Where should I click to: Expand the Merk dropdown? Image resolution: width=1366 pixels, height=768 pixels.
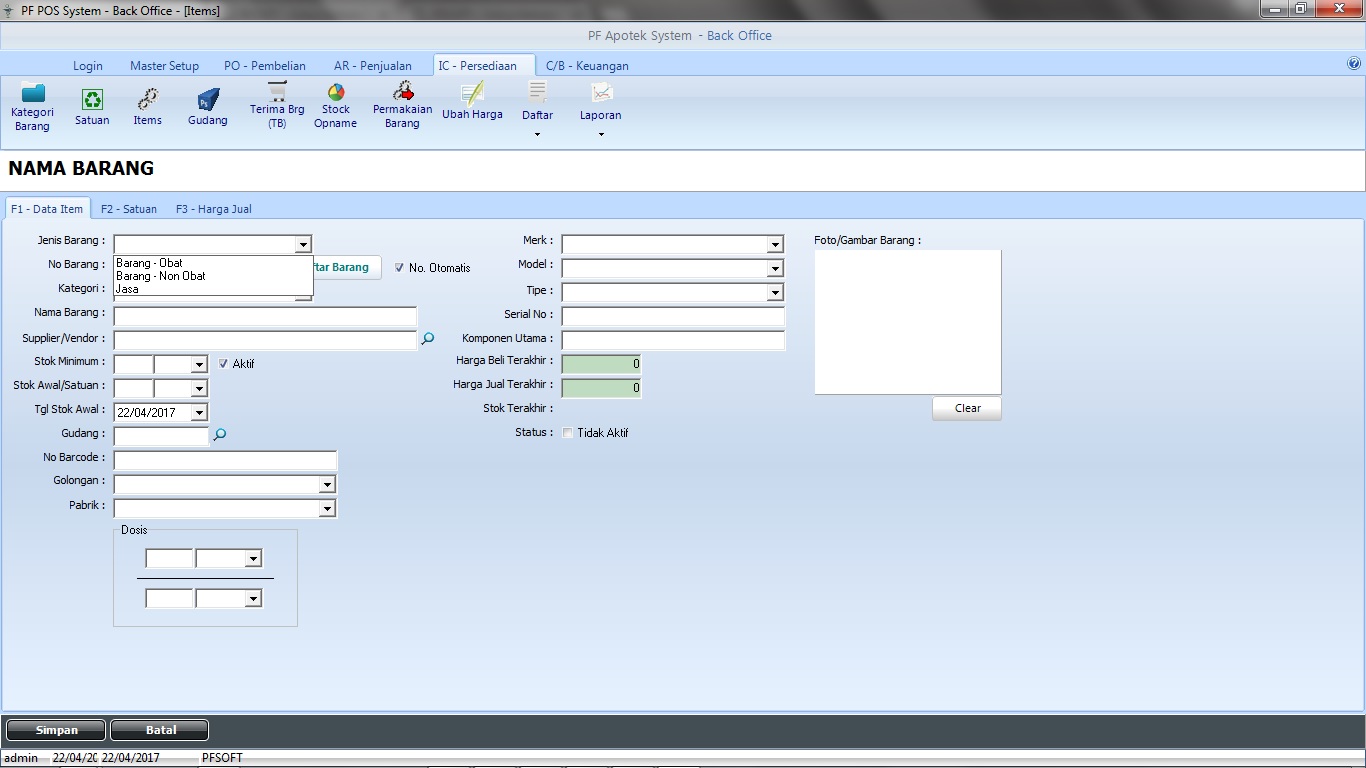(775, 245)
